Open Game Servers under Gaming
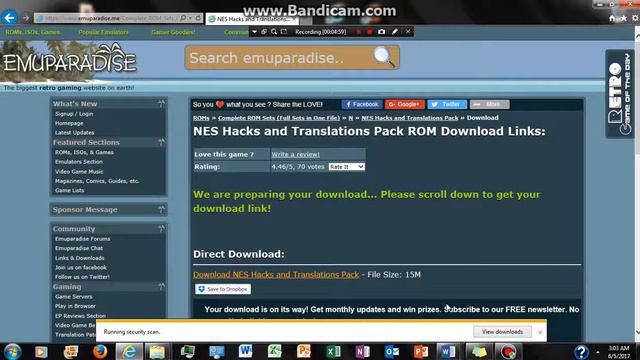640x360 pixels. point(73,297)
